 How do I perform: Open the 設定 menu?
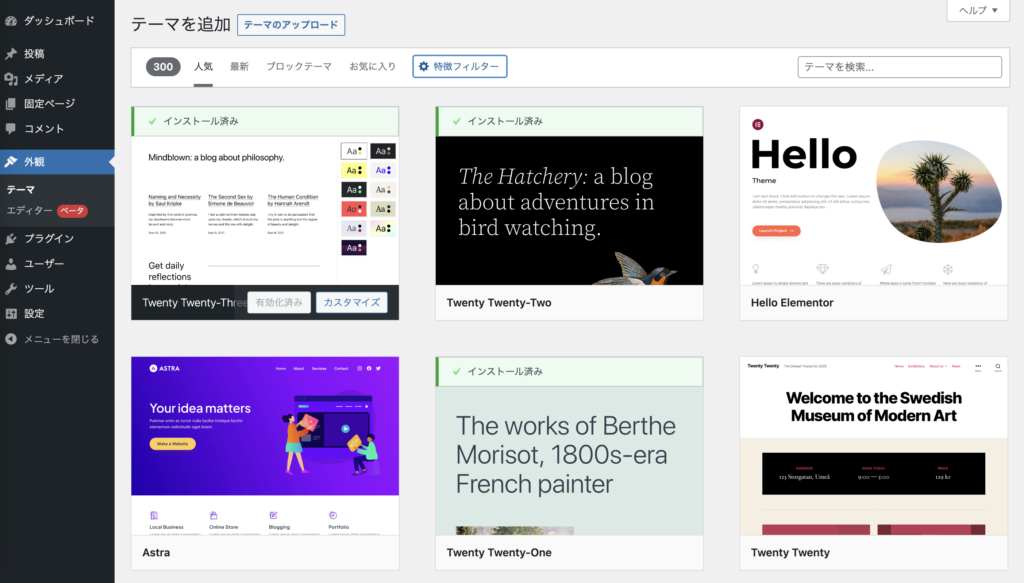pos(57,313)
